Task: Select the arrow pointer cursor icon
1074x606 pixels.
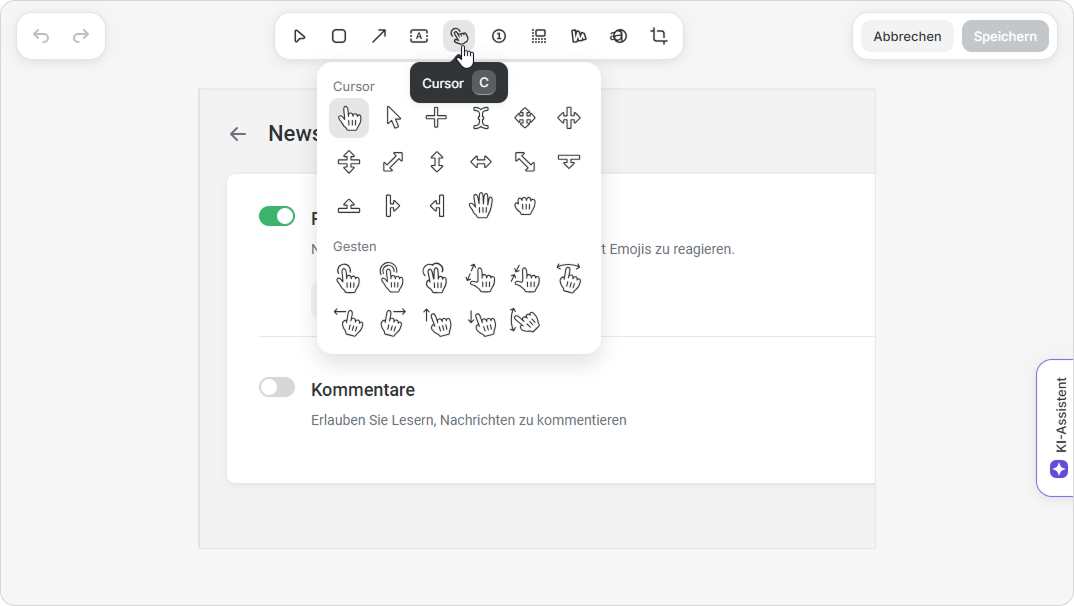Action: pos(393,118)
